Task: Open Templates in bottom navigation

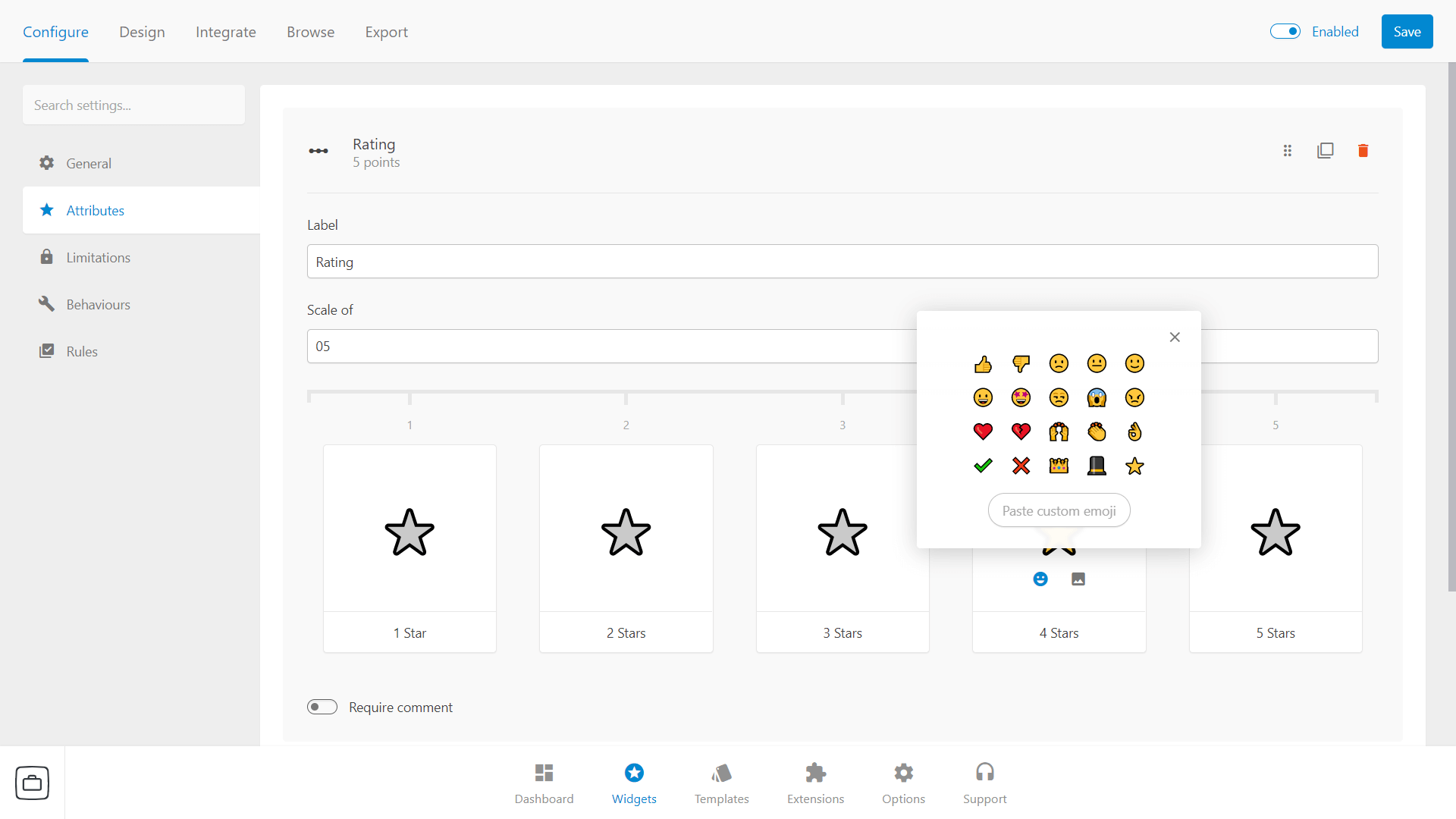Action: [x=721, y=783]
